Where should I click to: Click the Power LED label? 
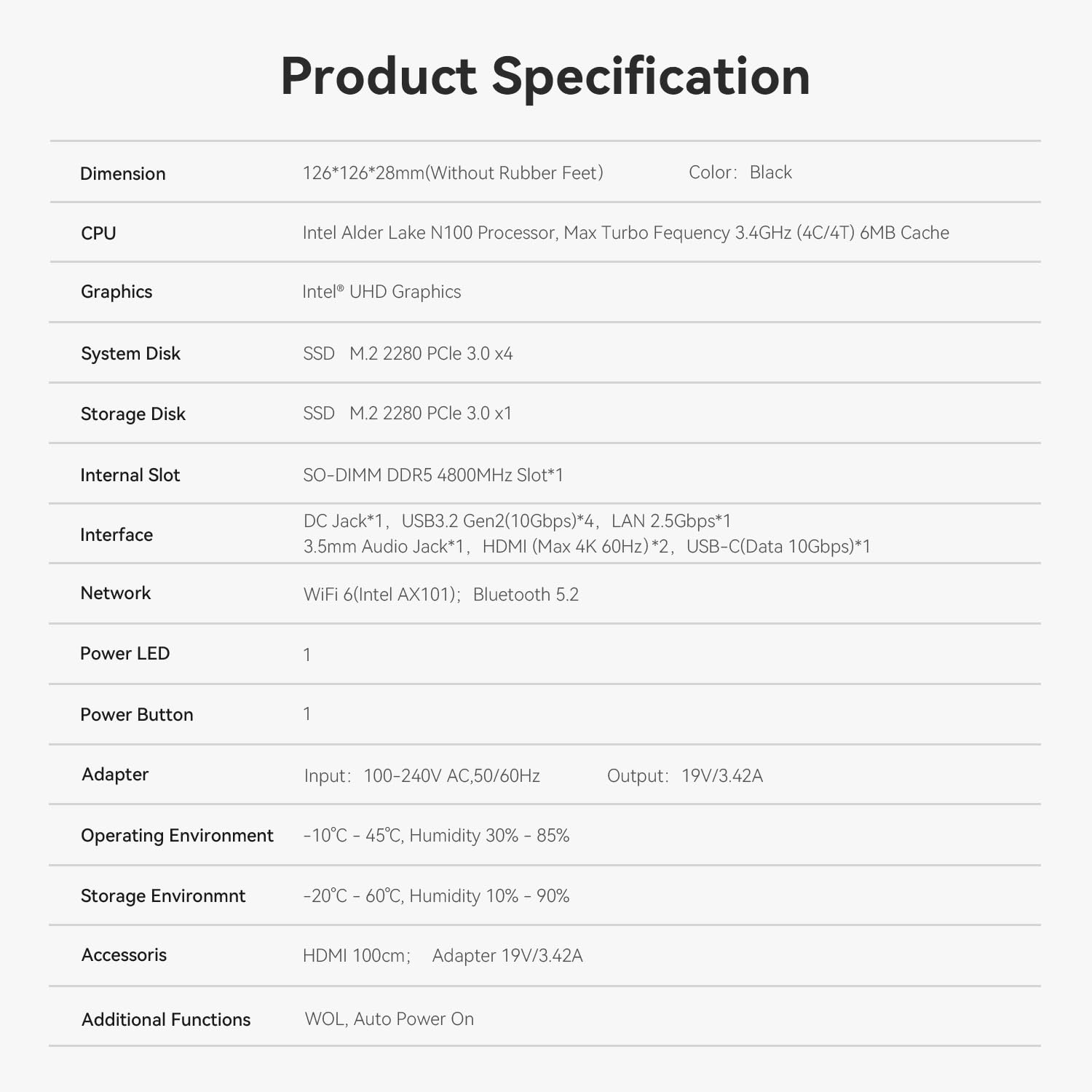pos(124,654)
